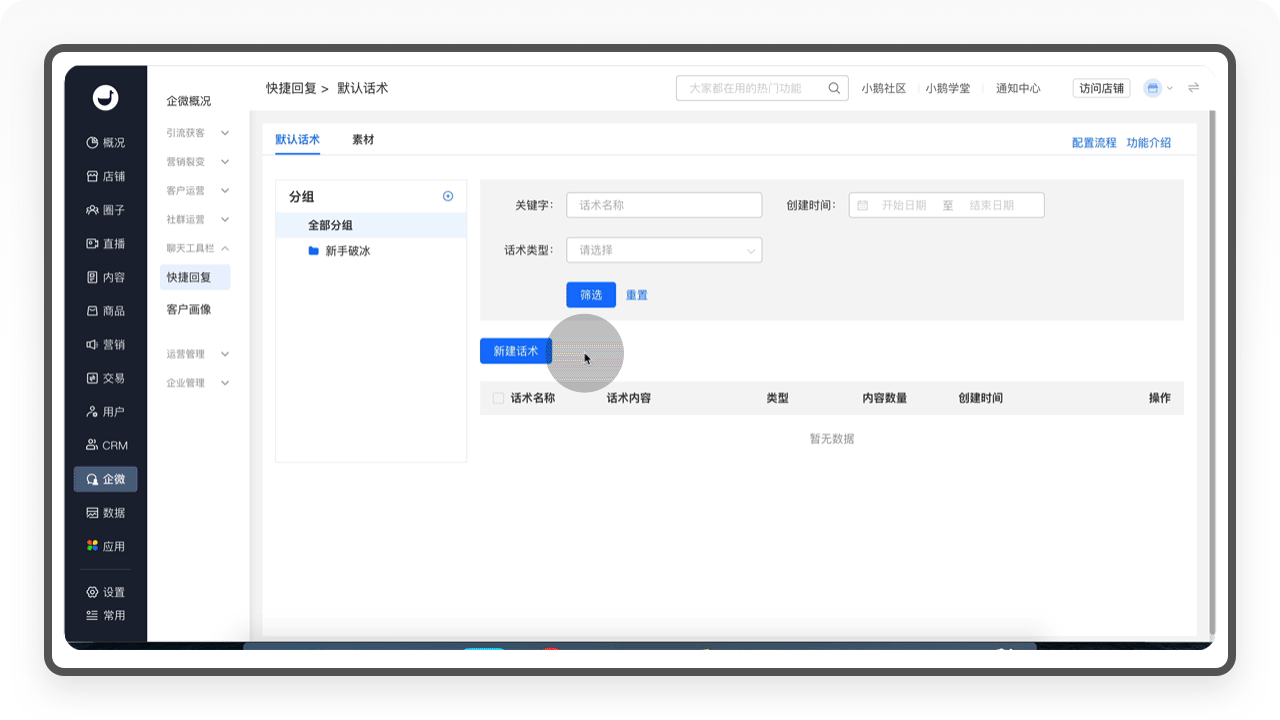The width and height of the screenshot is (1280, 720).
Task: Open 功能介绍 link
Action: point(1149,143)
